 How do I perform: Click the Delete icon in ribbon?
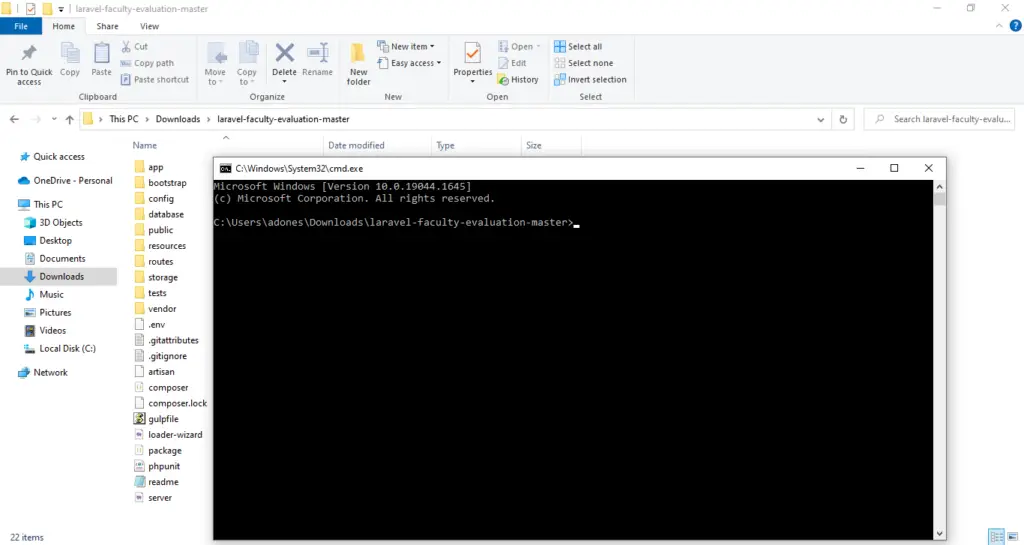[x=284, y=60]
